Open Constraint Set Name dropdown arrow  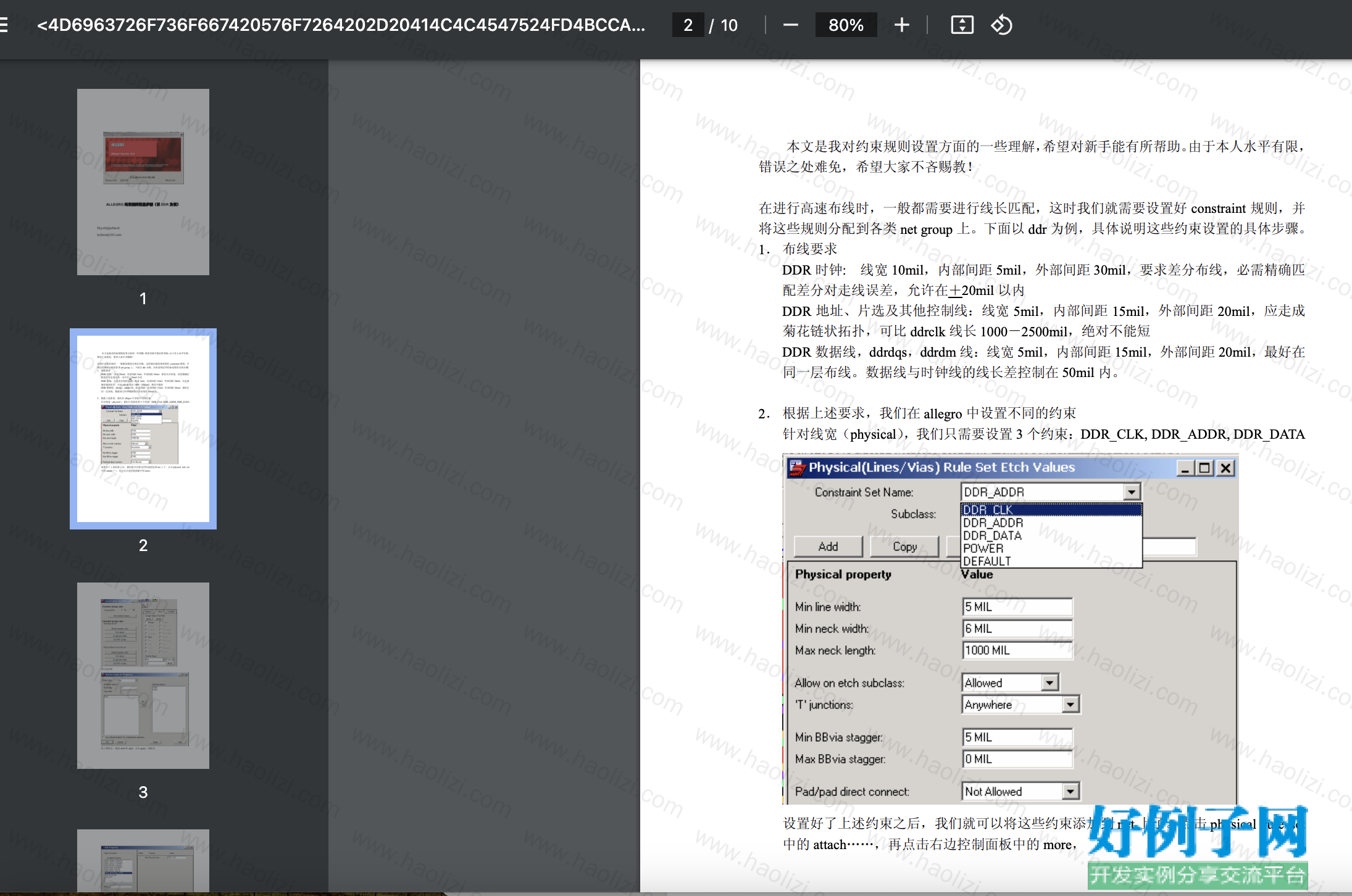coord(1131,492)
